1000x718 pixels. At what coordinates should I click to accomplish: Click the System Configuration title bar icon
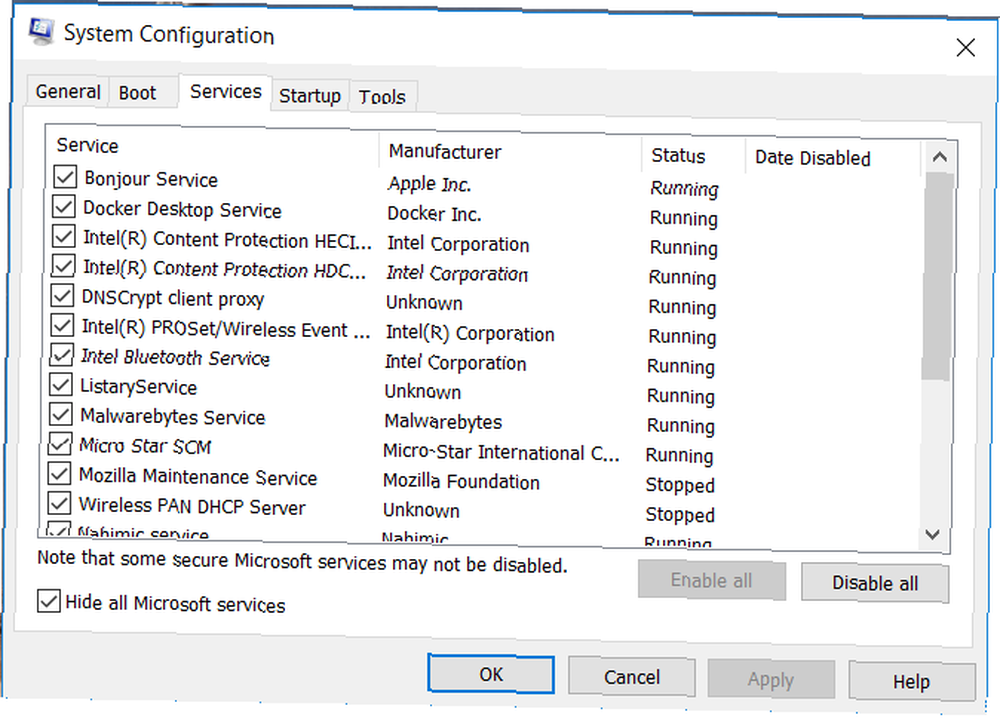click(41, 31)
